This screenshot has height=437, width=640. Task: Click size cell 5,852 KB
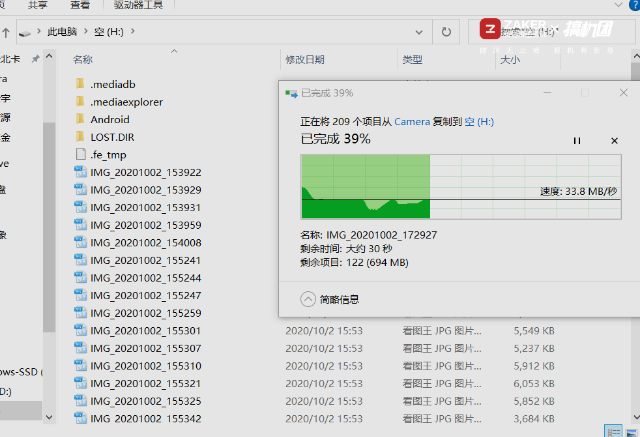[x=534, y=401]
